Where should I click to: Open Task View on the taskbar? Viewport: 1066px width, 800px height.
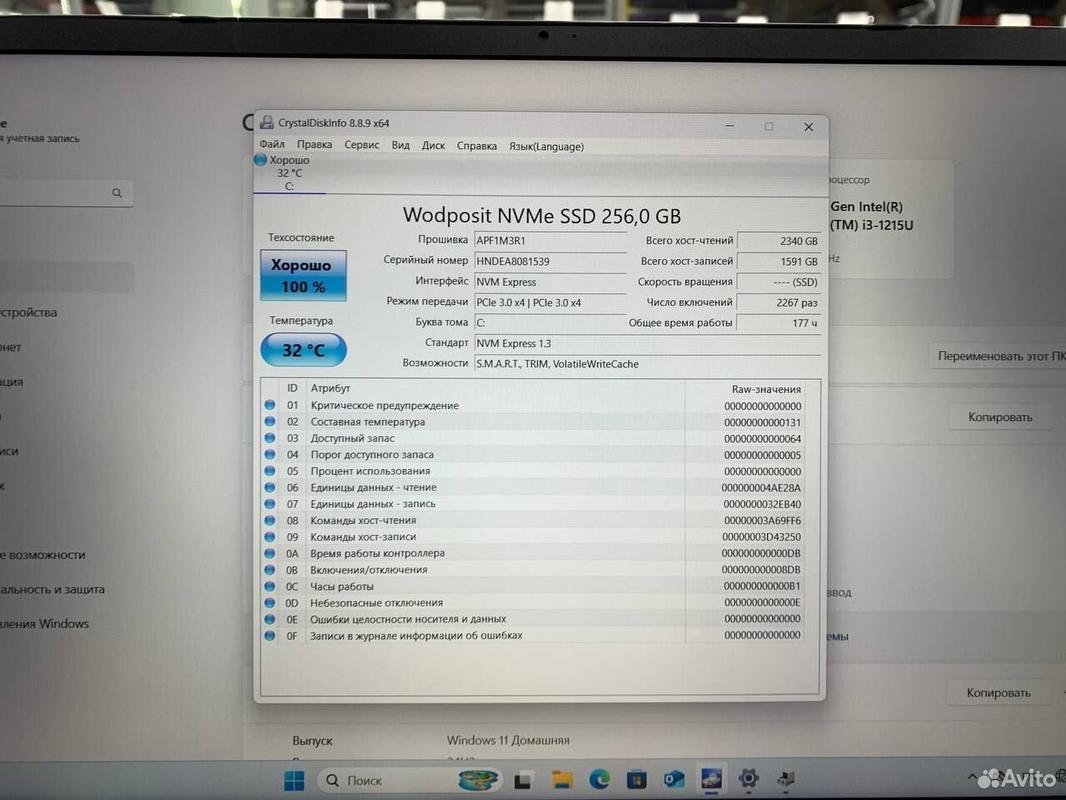[x=522, y=780]
